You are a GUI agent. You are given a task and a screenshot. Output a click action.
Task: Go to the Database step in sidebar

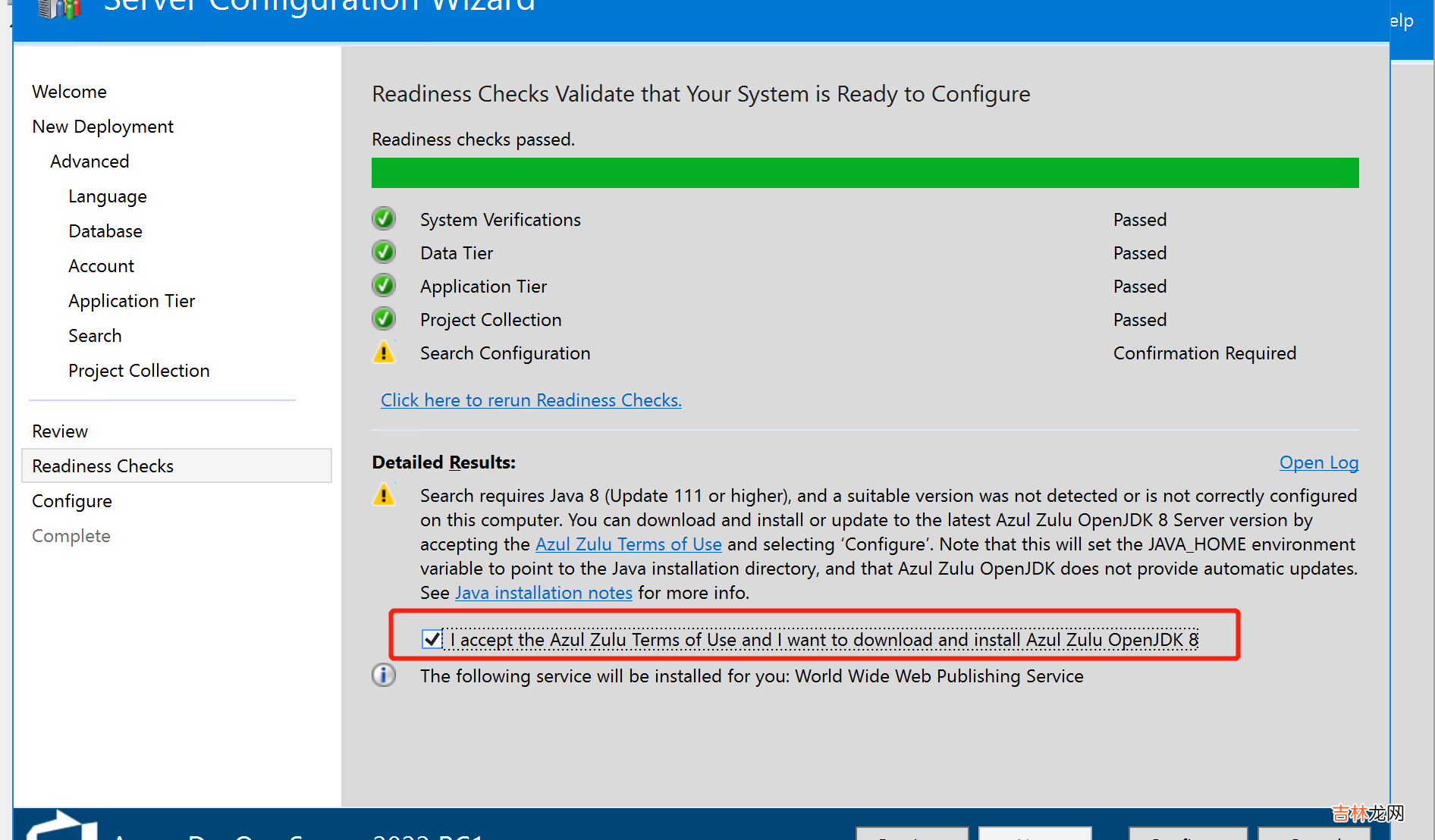tap(105, 231)
